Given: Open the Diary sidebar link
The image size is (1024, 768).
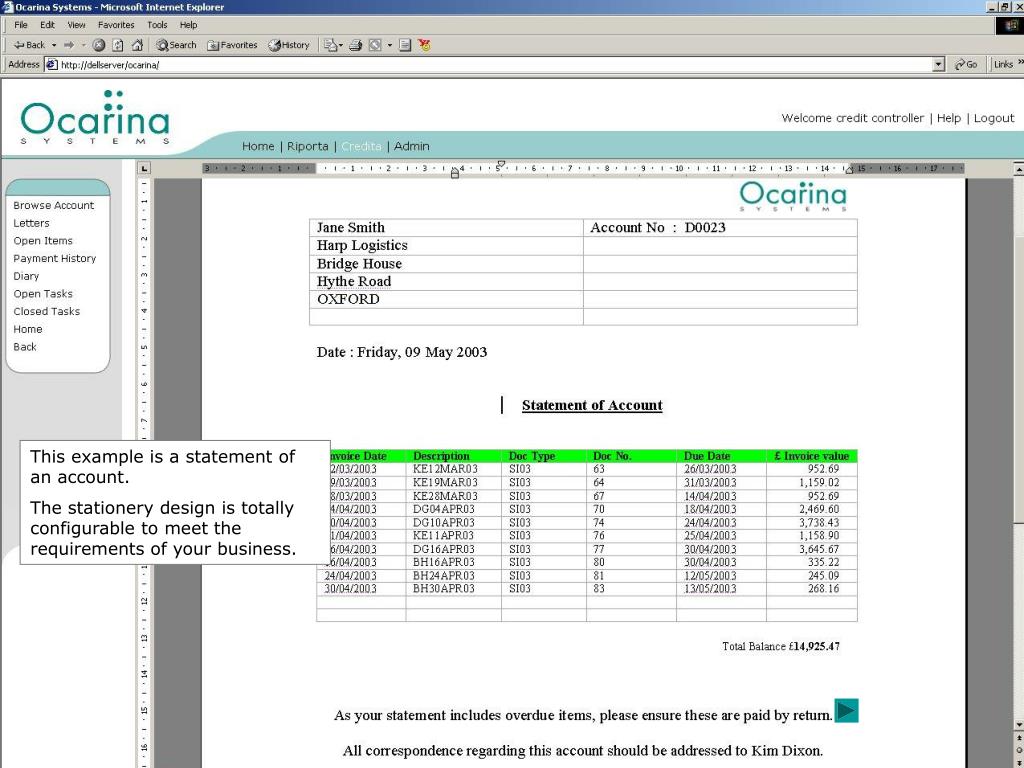Looking at the screenshot, I should coord(26,276).
